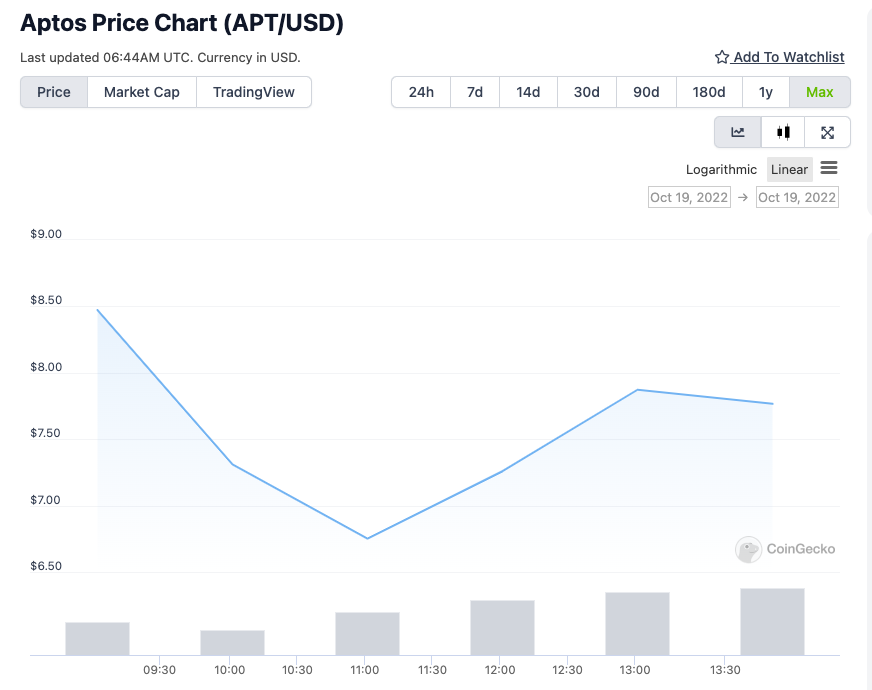Open chart hamburger export menu
Viewport: 872px width, 690px height.
(829, 168)
